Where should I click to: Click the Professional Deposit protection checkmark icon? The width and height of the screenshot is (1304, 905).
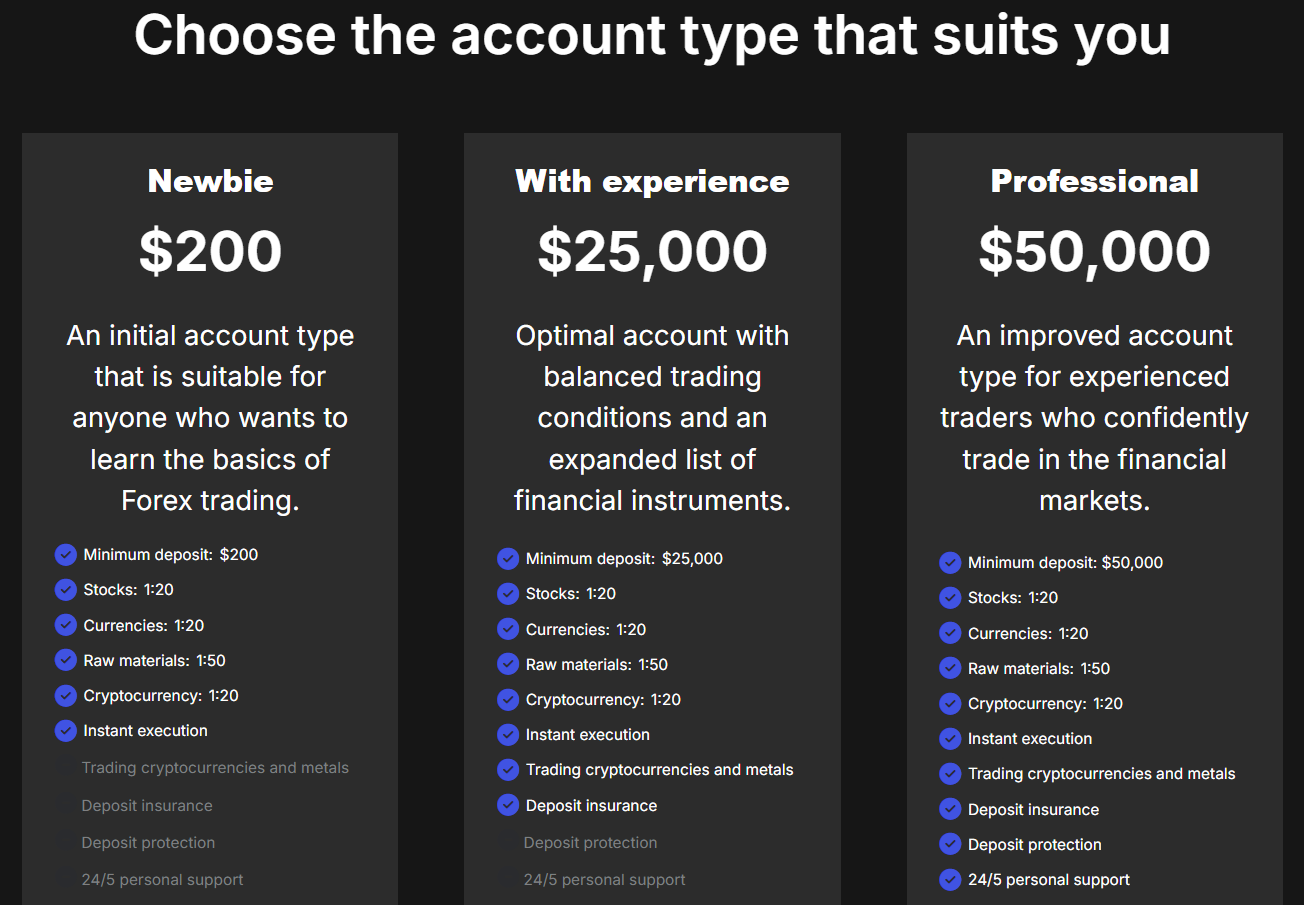[x=950, y=845]
